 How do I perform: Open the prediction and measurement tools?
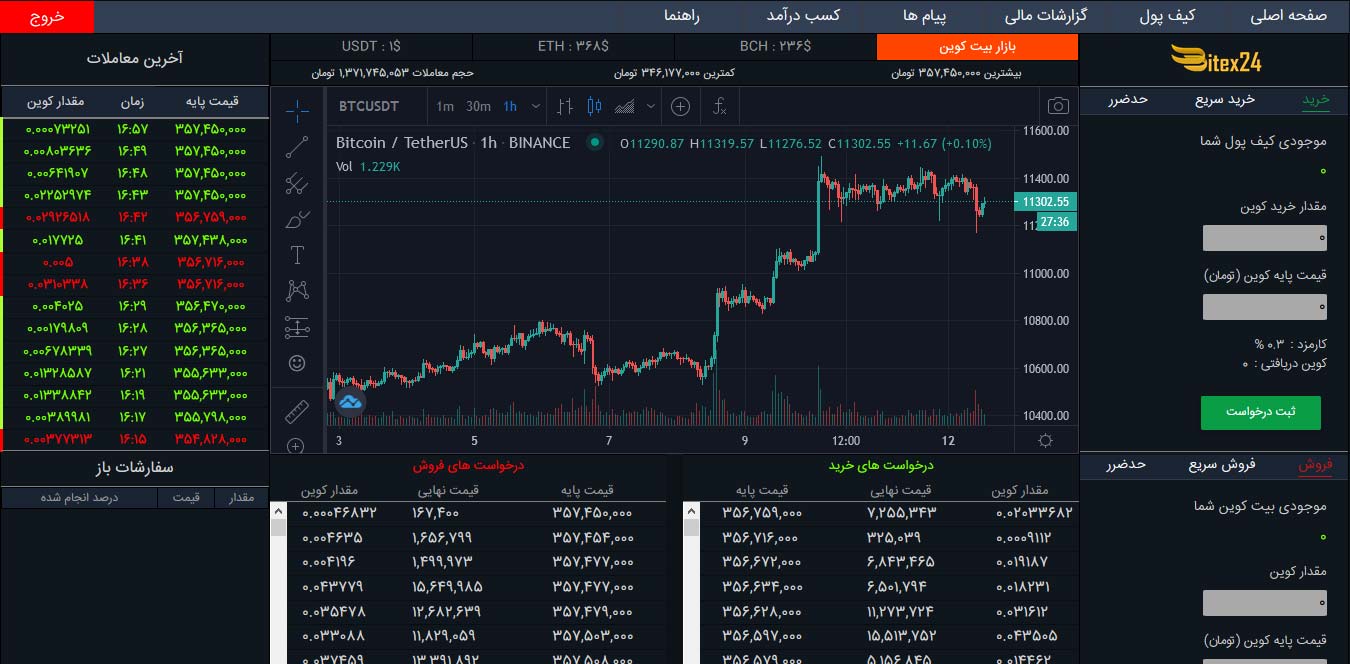297,327
